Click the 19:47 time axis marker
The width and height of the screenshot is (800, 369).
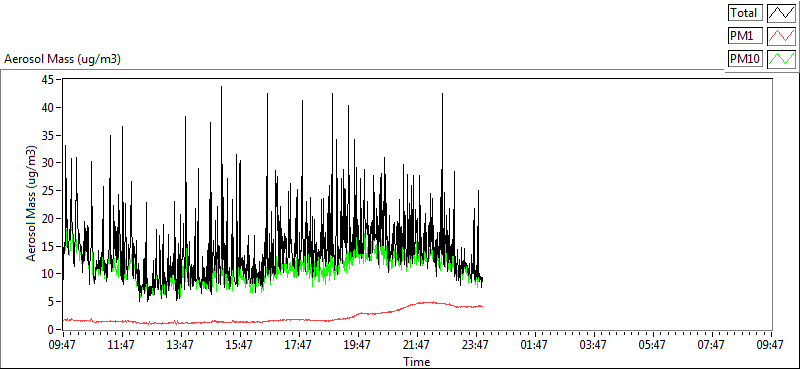[x=357, y=346]
